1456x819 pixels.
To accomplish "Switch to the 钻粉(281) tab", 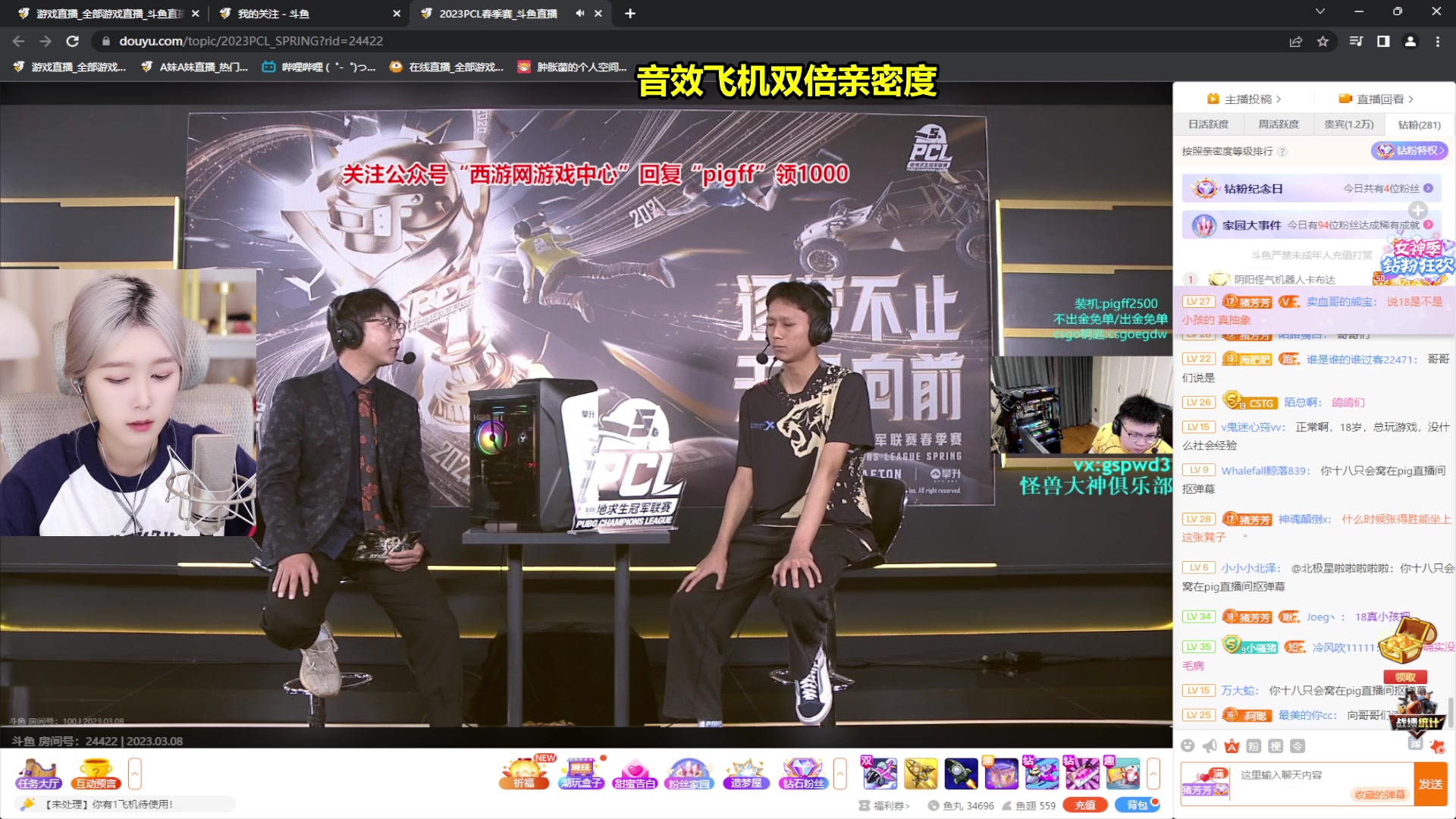I will point(1420,125).
